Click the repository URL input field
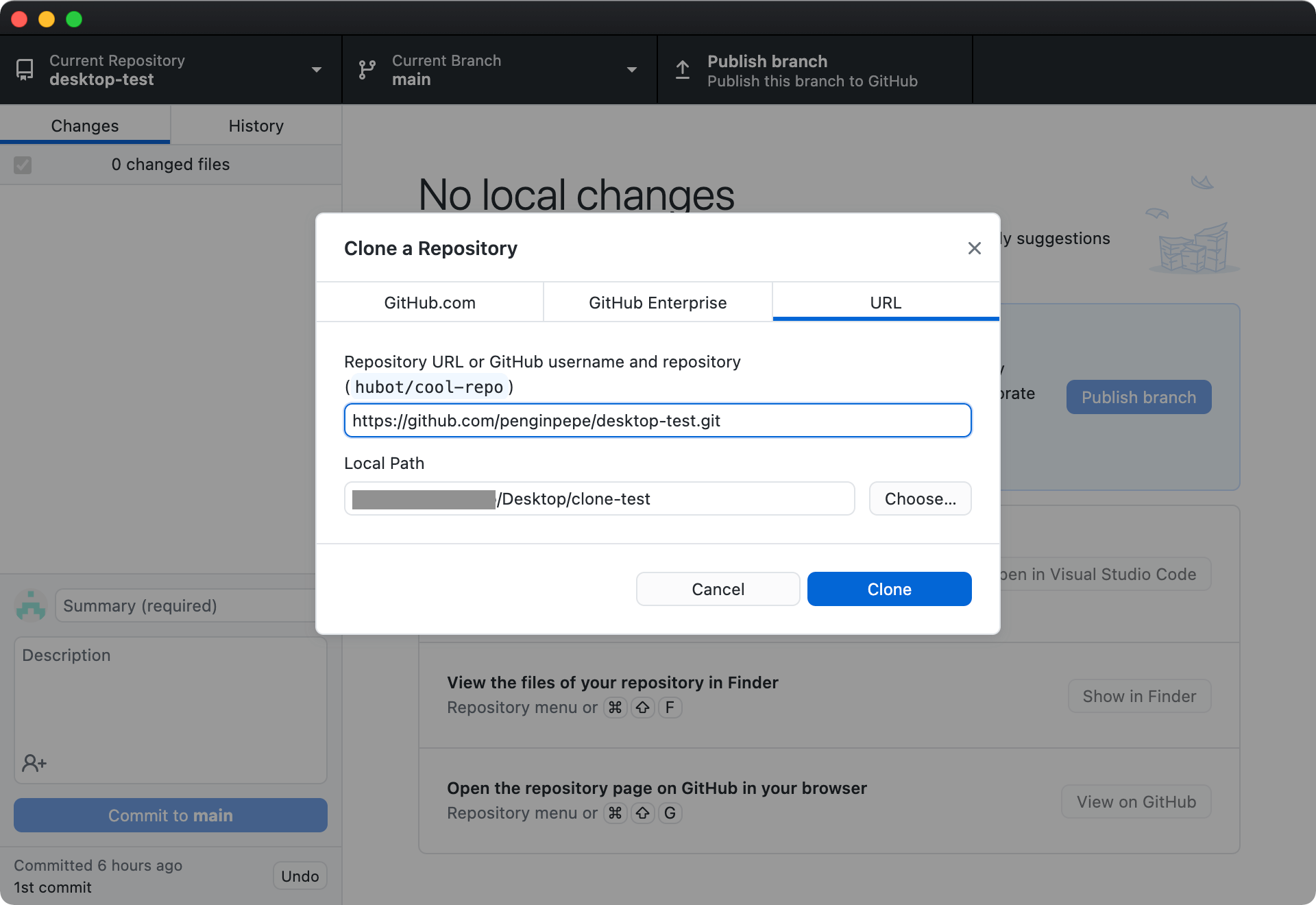The height and width of the screenshot is (905, 1316). click(658, 420)
